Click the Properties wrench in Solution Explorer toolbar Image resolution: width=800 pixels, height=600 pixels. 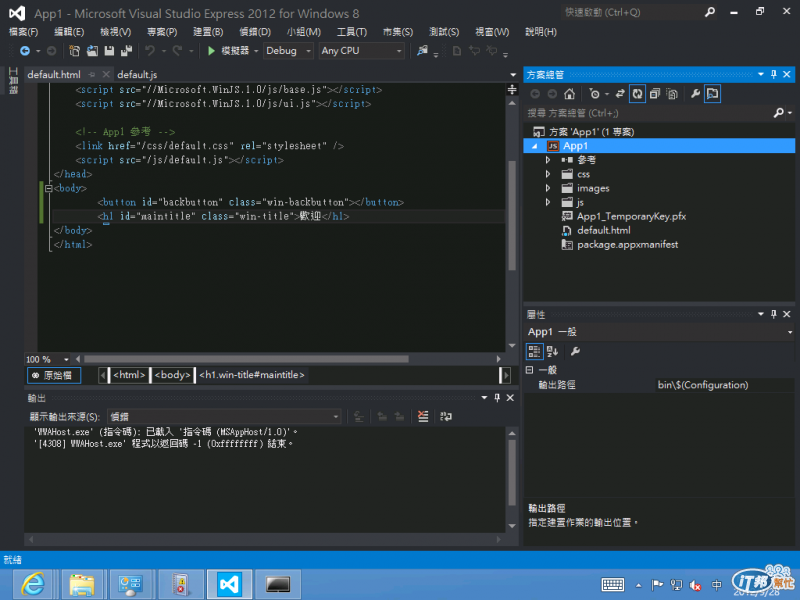[695, 94]
